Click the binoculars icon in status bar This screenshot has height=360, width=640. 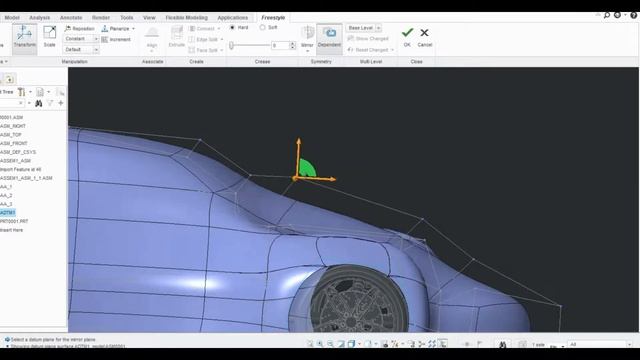(x=502, y=345)
